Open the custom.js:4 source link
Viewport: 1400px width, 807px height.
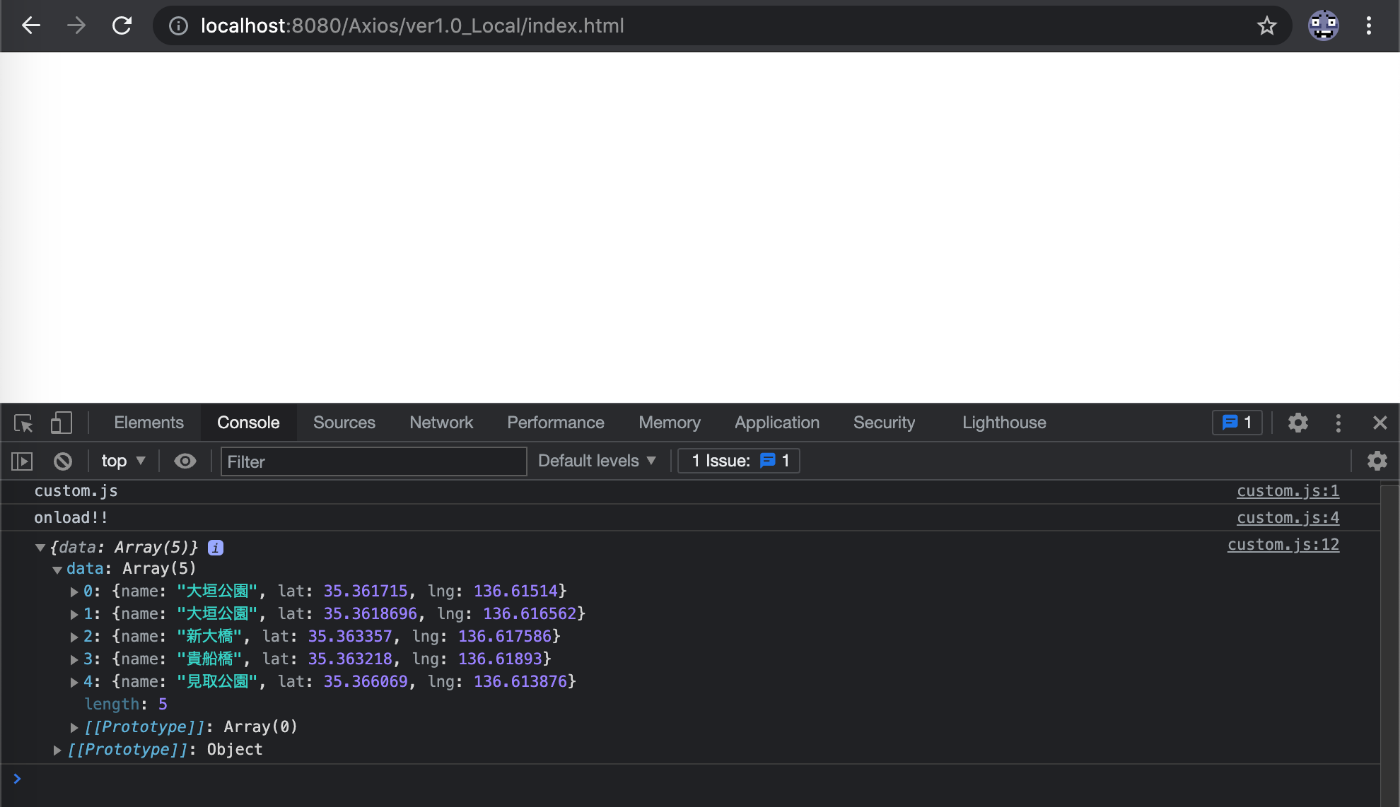point(1288,518)
